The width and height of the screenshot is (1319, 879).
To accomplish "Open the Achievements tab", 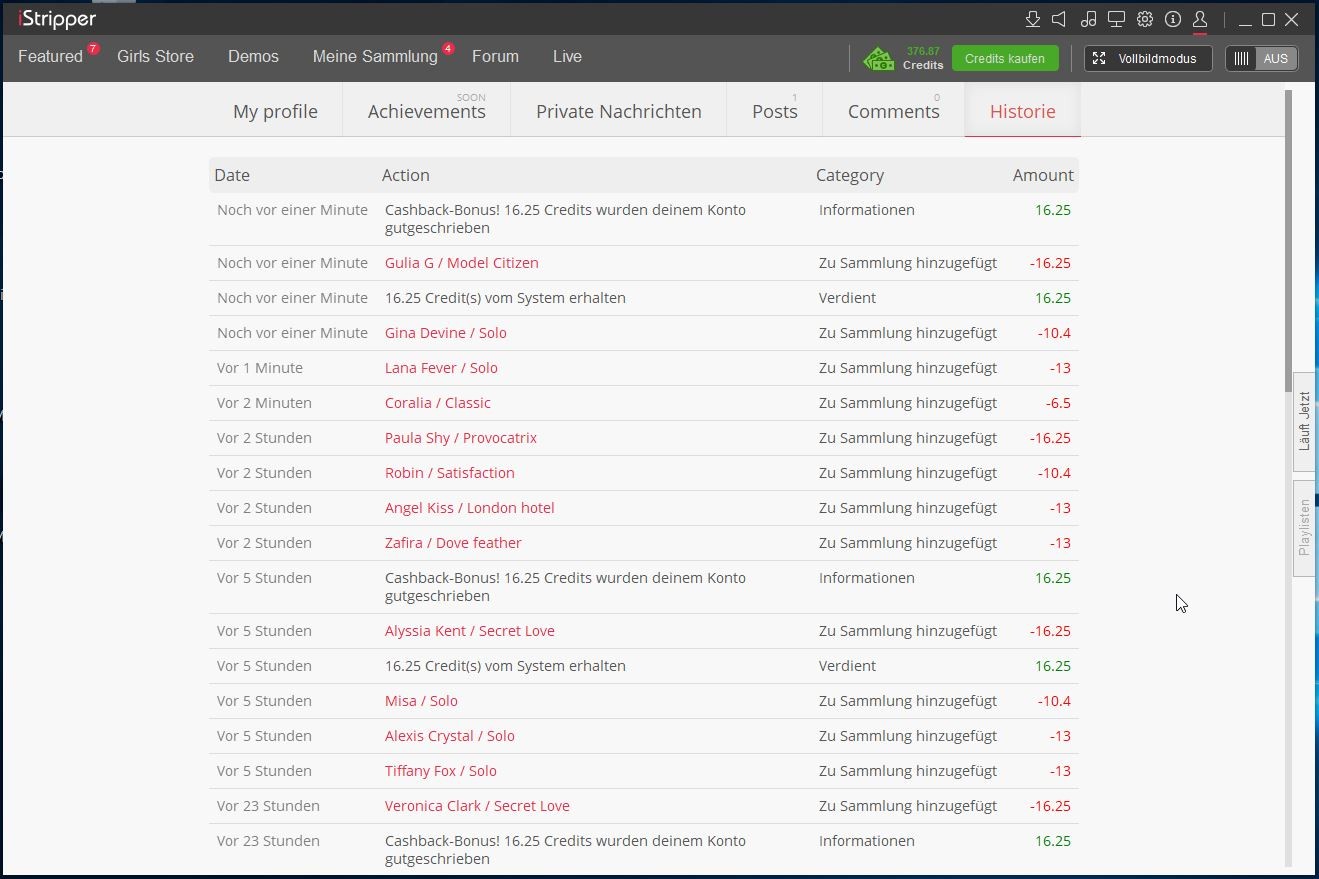I will pyautogui.click(x=427, y=111).
